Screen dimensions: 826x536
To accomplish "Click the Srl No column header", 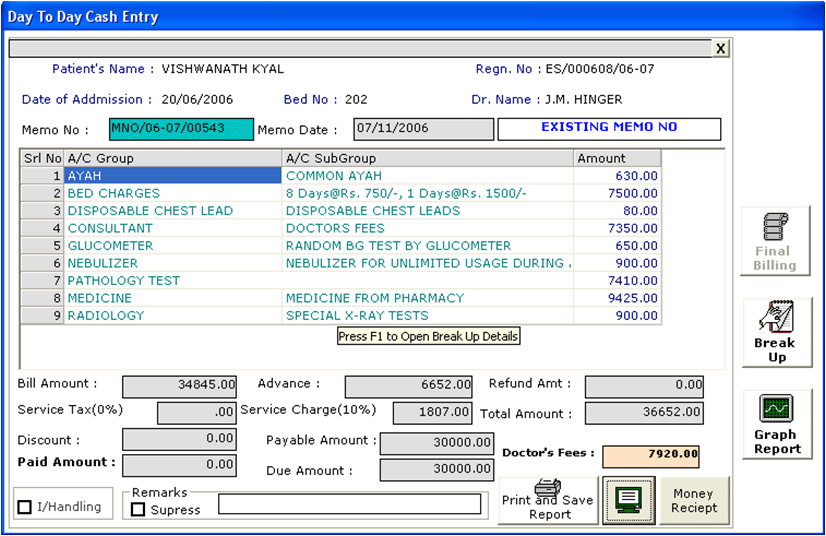I will click(42, 158).
